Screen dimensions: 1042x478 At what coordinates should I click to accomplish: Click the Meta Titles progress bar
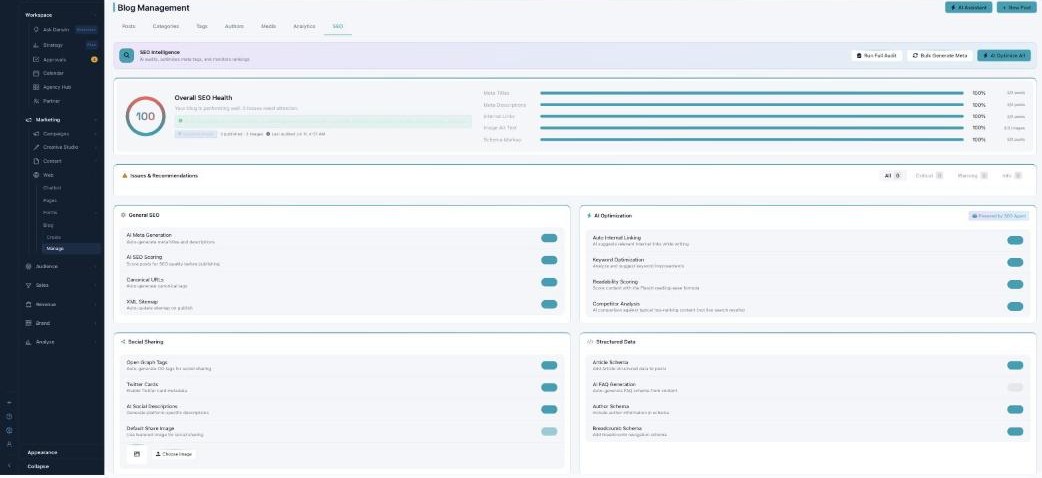click(x=752, y=93)
